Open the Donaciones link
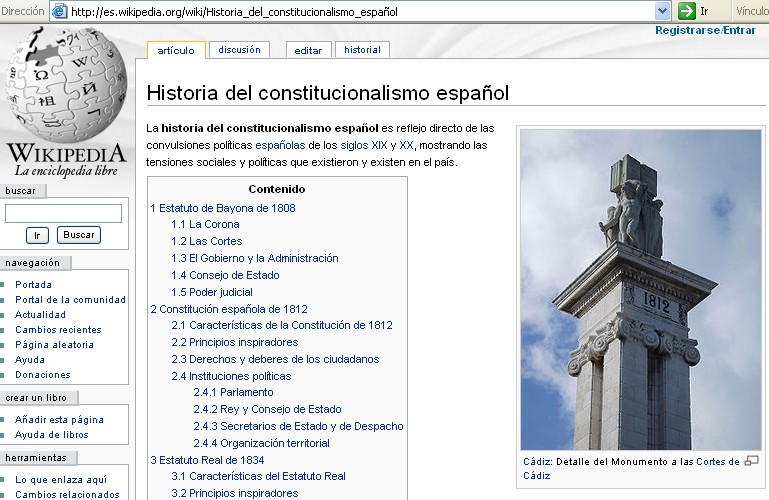The image size is (769, 500). [43, 375]
